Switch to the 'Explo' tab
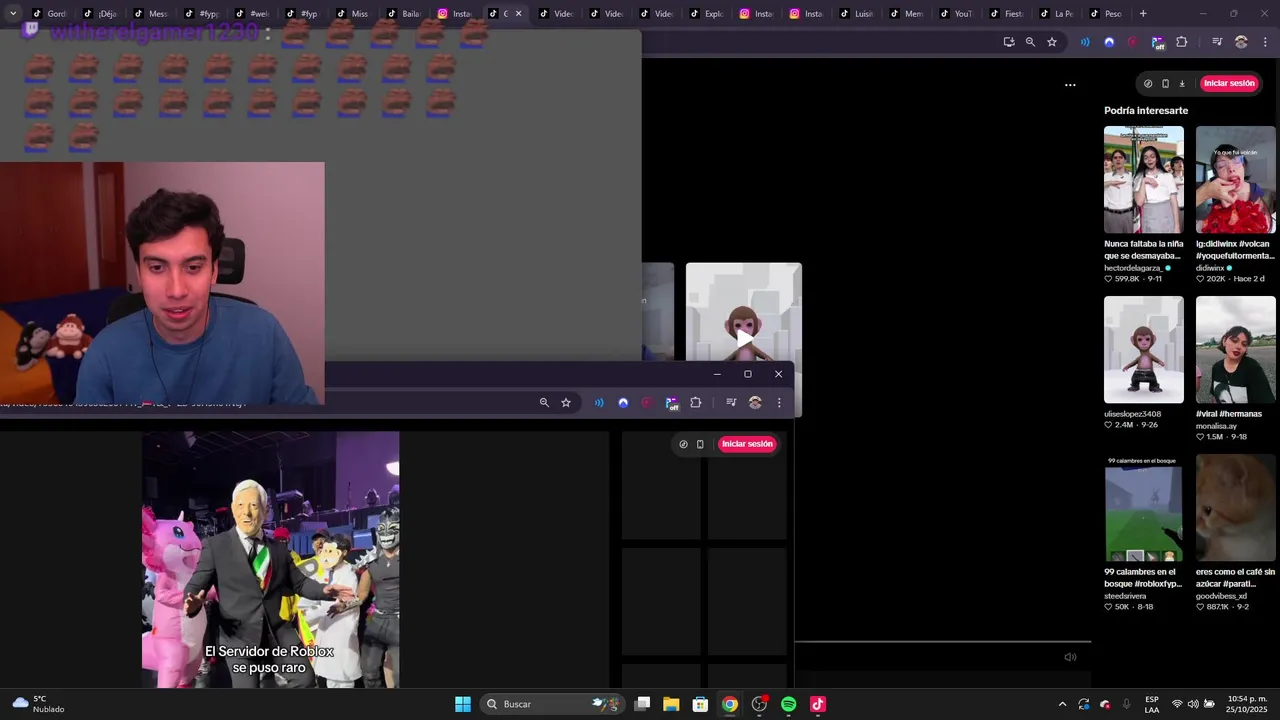The image size is (1280, 720). click(706, 14)
